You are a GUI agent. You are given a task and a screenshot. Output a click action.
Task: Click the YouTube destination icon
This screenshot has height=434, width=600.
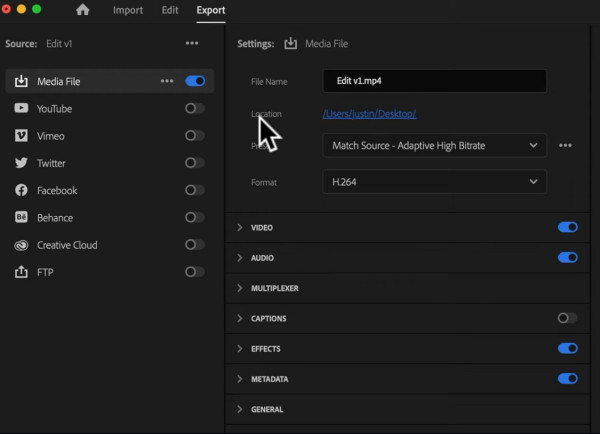tap(21, 108)
